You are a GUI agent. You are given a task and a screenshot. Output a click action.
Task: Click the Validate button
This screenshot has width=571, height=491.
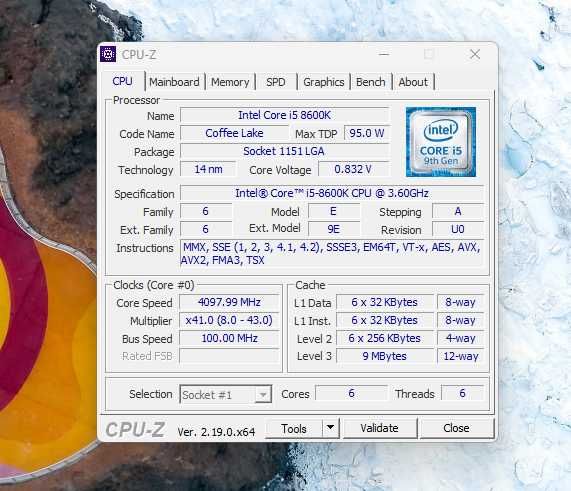[x=379, y=428]
